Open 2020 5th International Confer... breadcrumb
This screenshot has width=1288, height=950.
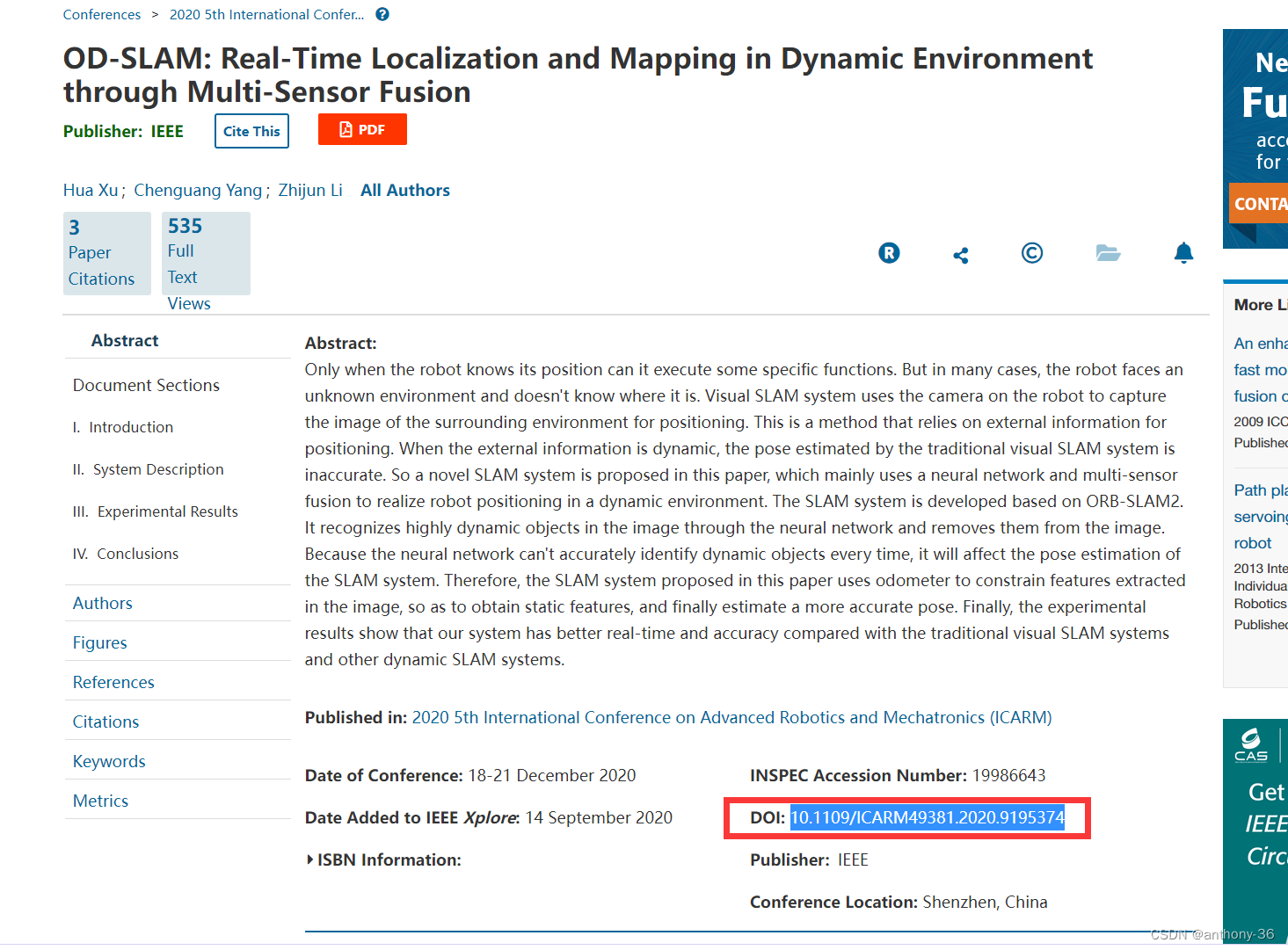click(x=266, y=14)
